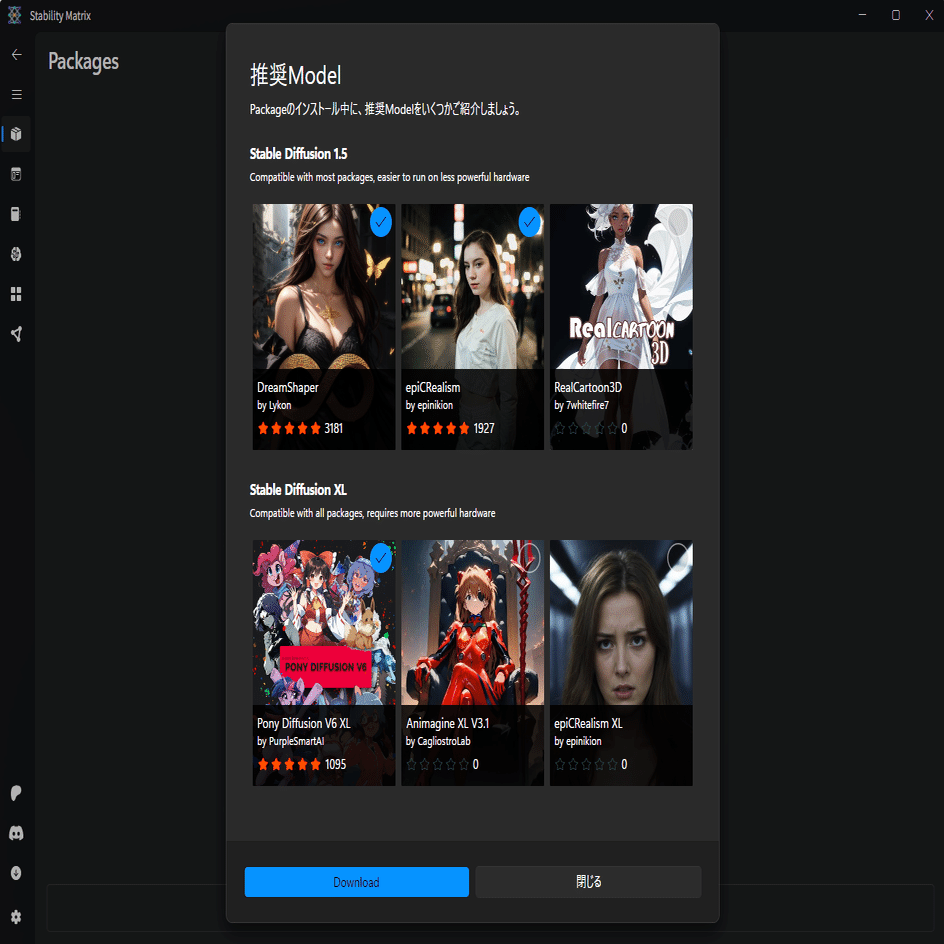Click the blue Download button

[x=356, y=882]
